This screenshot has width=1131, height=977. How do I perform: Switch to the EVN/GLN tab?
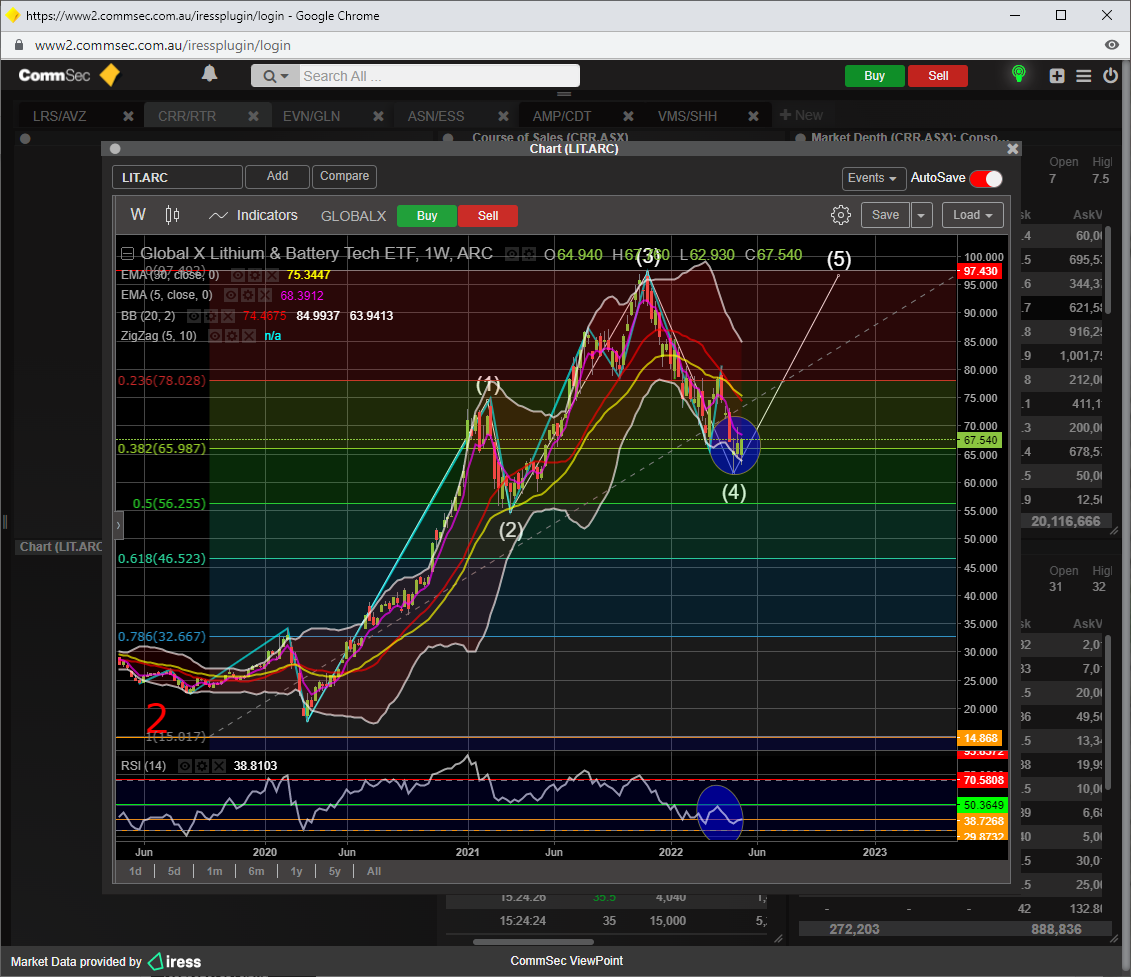311,116
